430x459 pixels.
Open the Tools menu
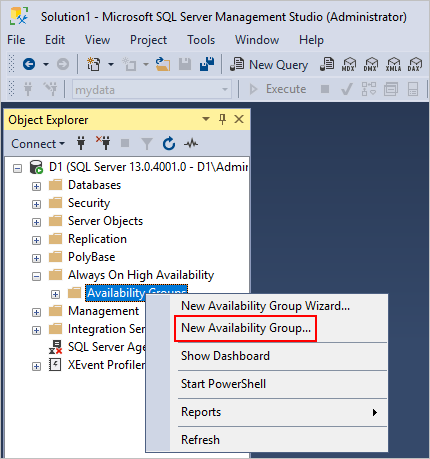(201, 40)
